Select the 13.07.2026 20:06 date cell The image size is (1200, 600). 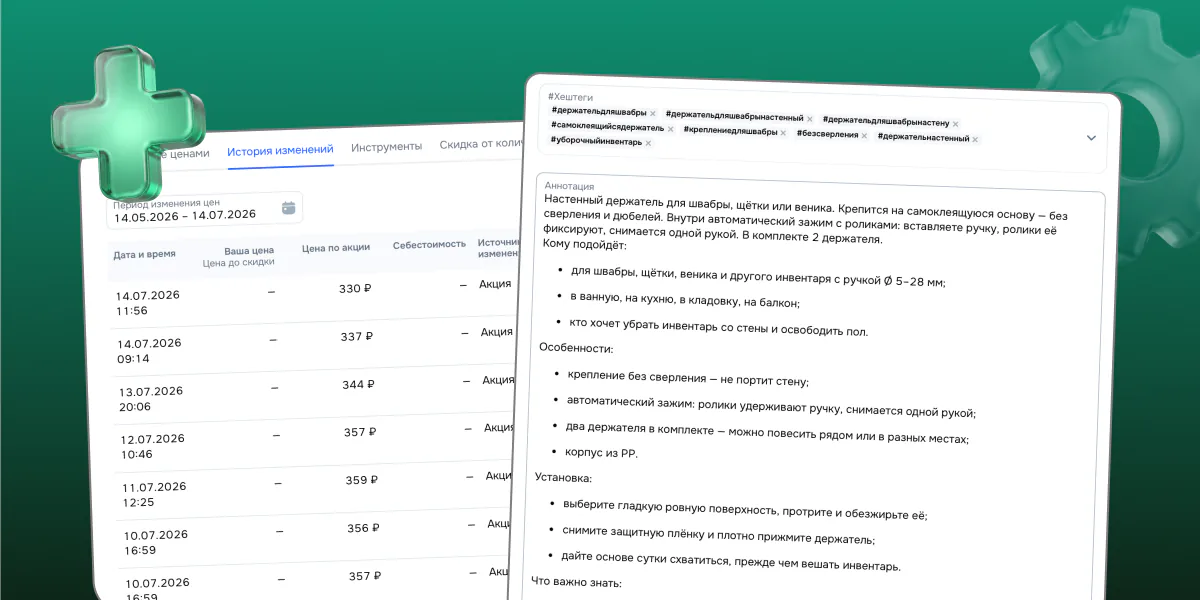tap(151, 398)
